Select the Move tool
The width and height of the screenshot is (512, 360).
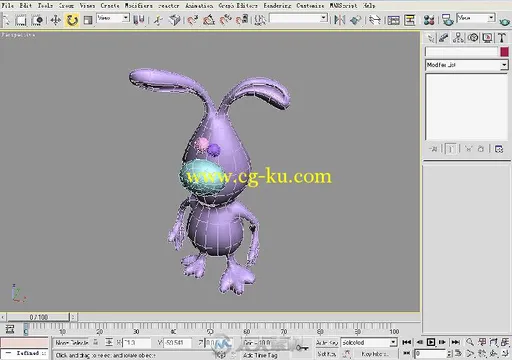coord(55,20)
